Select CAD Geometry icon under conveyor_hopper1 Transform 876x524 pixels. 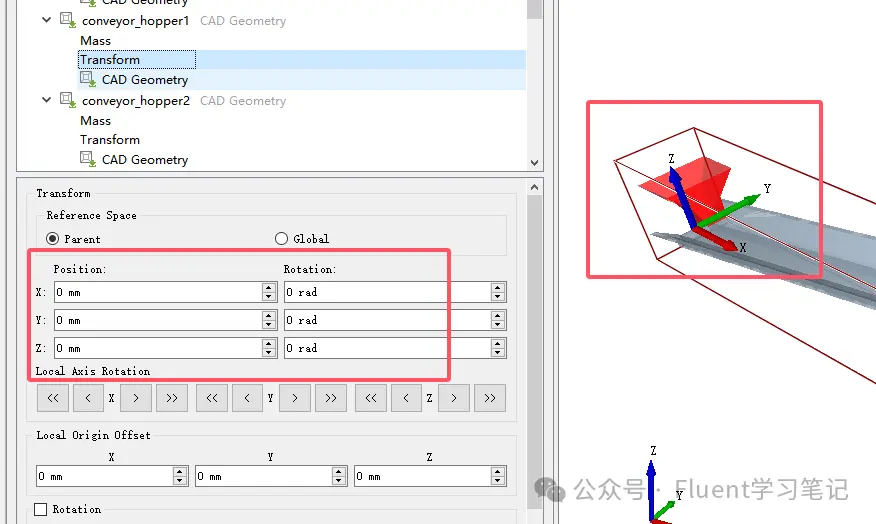click(x=88, y=79)
